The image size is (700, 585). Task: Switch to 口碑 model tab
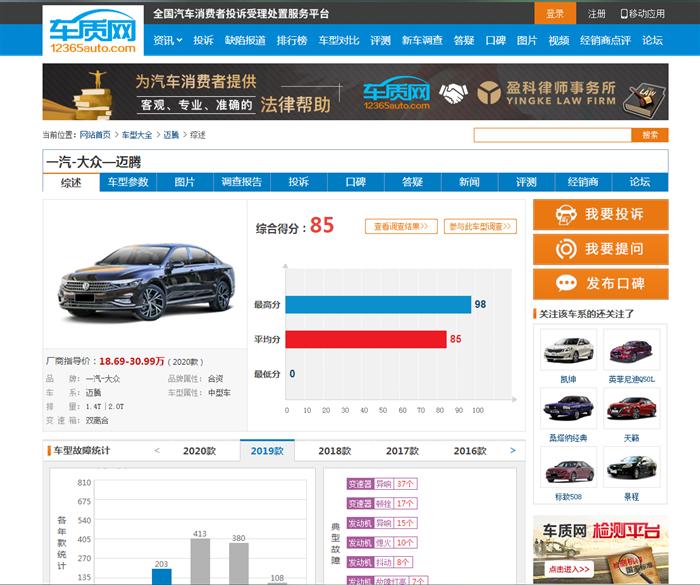click(356, 182)
